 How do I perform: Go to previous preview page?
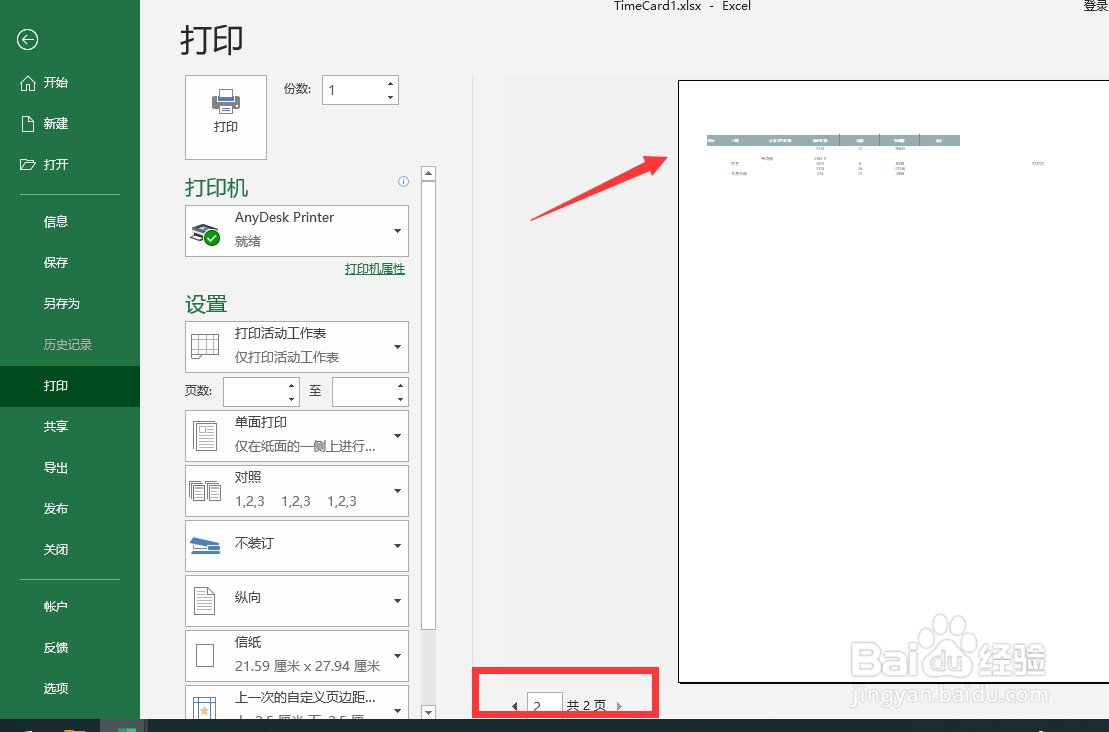514,706
